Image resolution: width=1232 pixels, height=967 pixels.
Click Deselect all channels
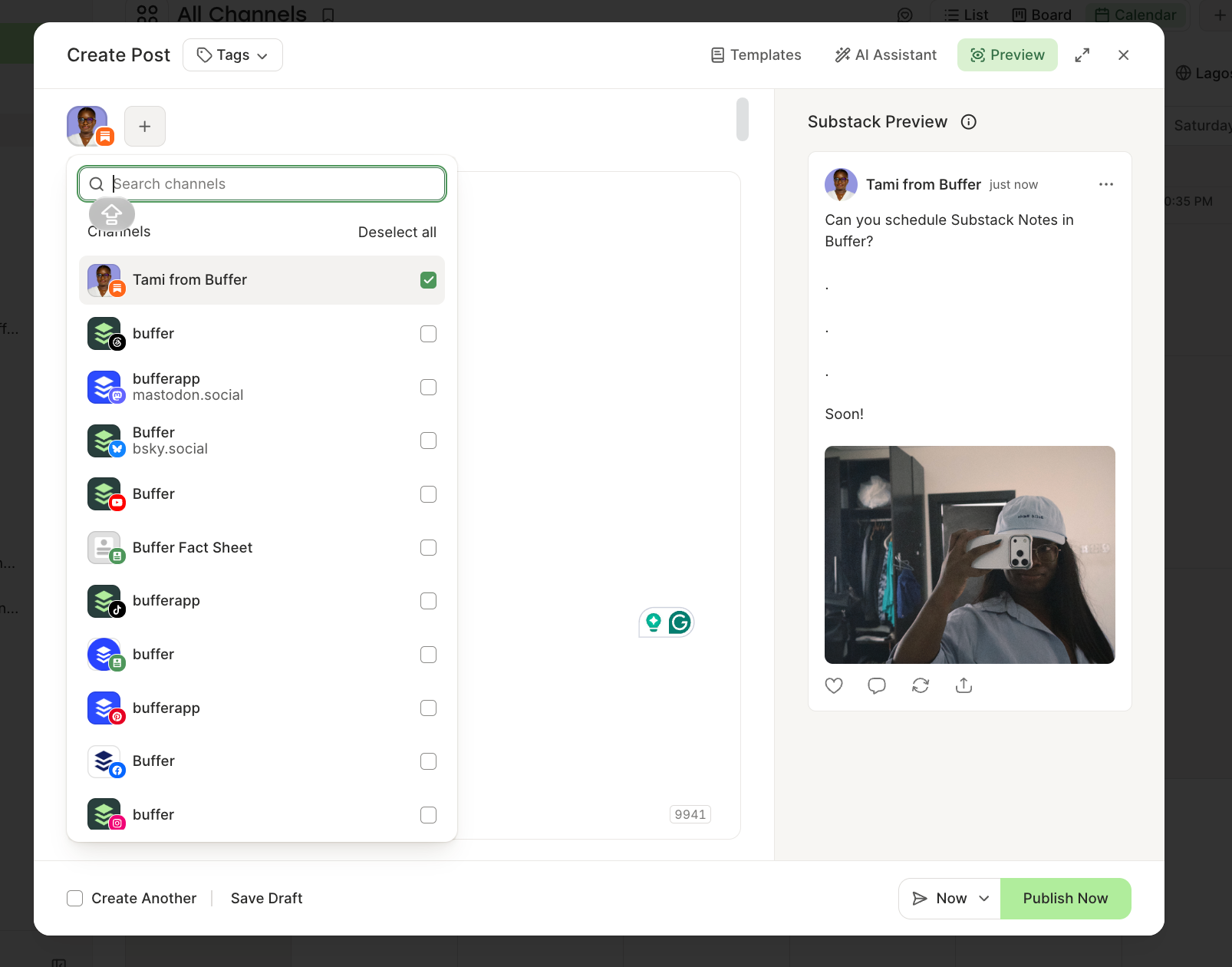point(397,232)
